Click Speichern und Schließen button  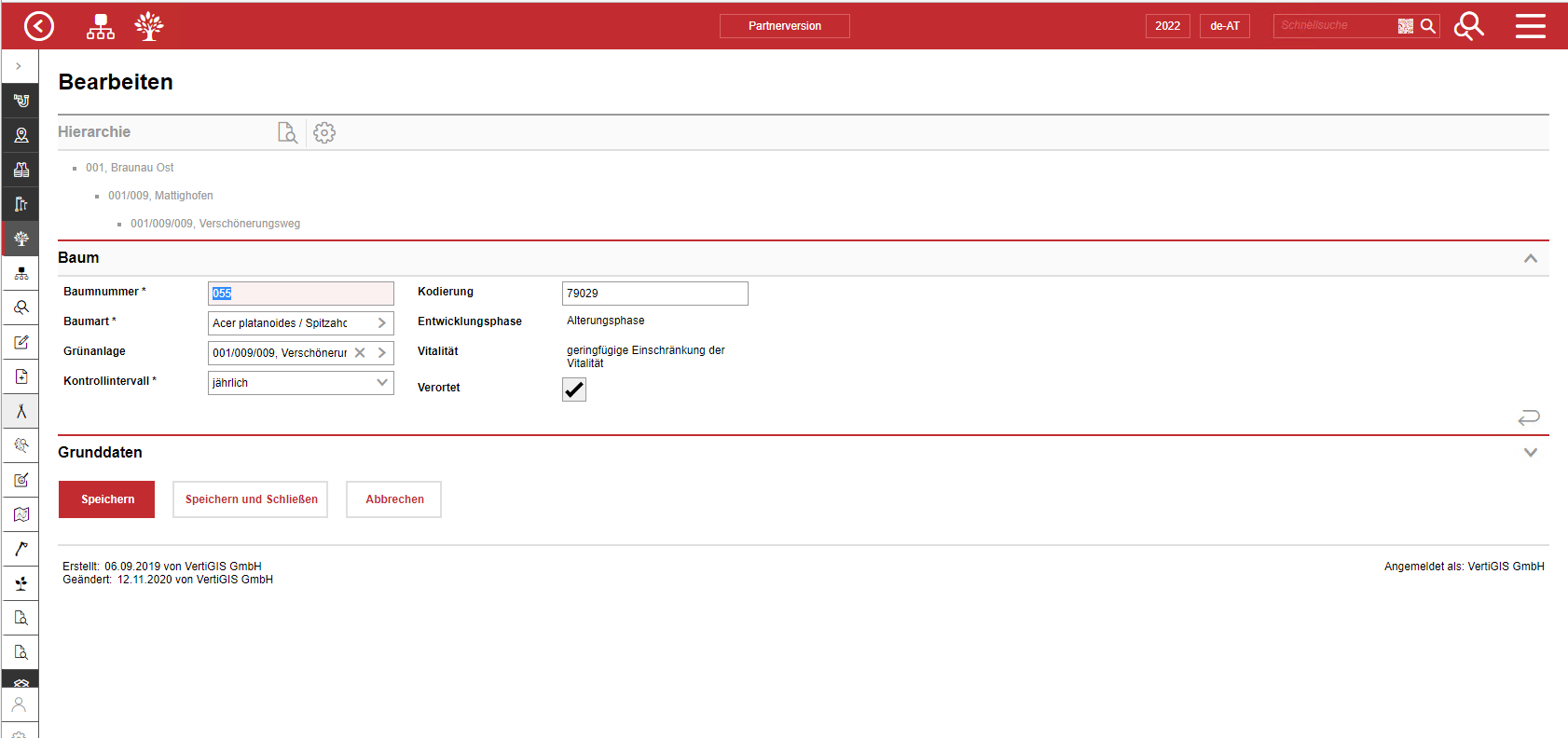251,499
